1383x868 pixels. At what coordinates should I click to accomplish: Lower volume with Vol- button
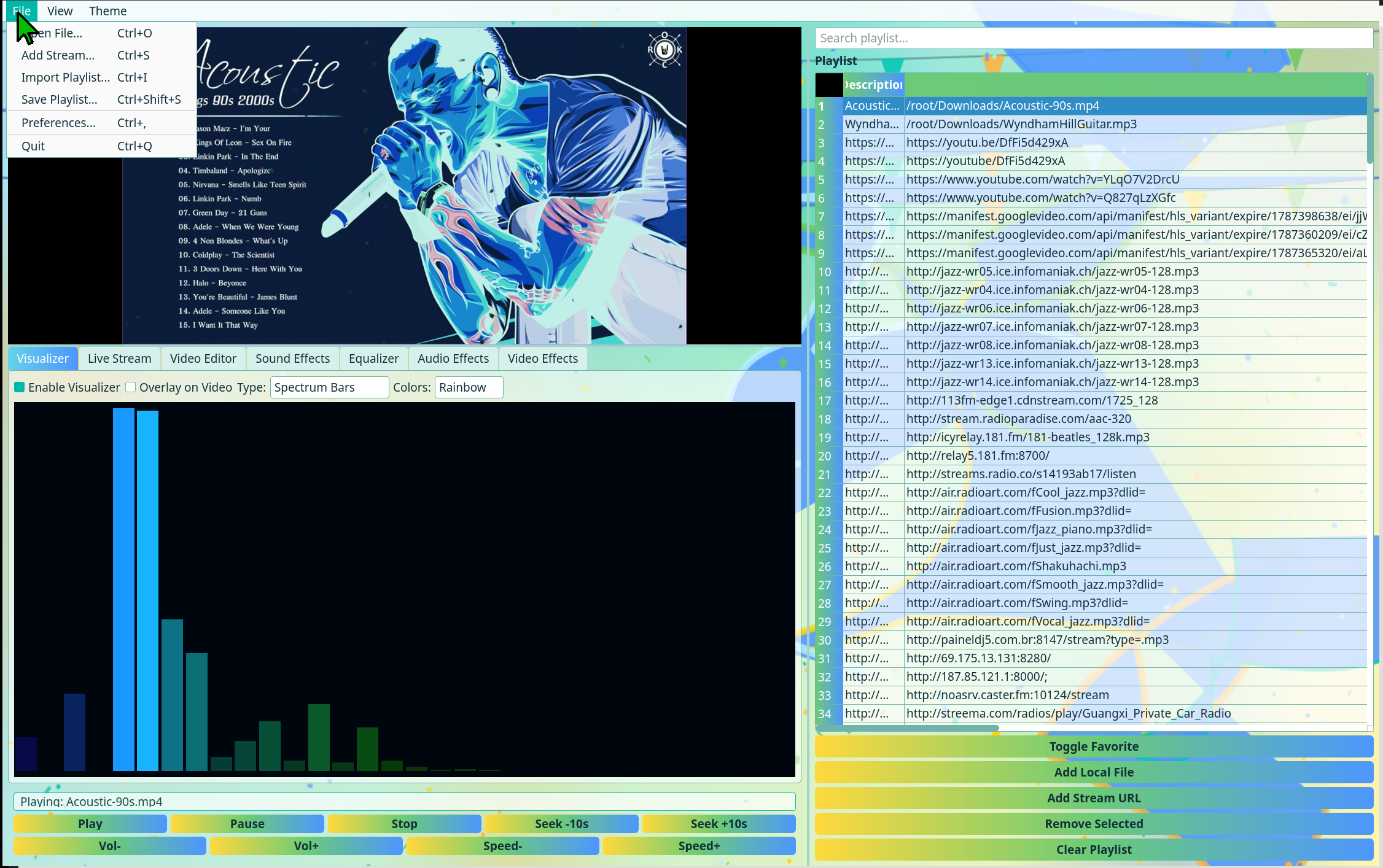pos(110,846)
